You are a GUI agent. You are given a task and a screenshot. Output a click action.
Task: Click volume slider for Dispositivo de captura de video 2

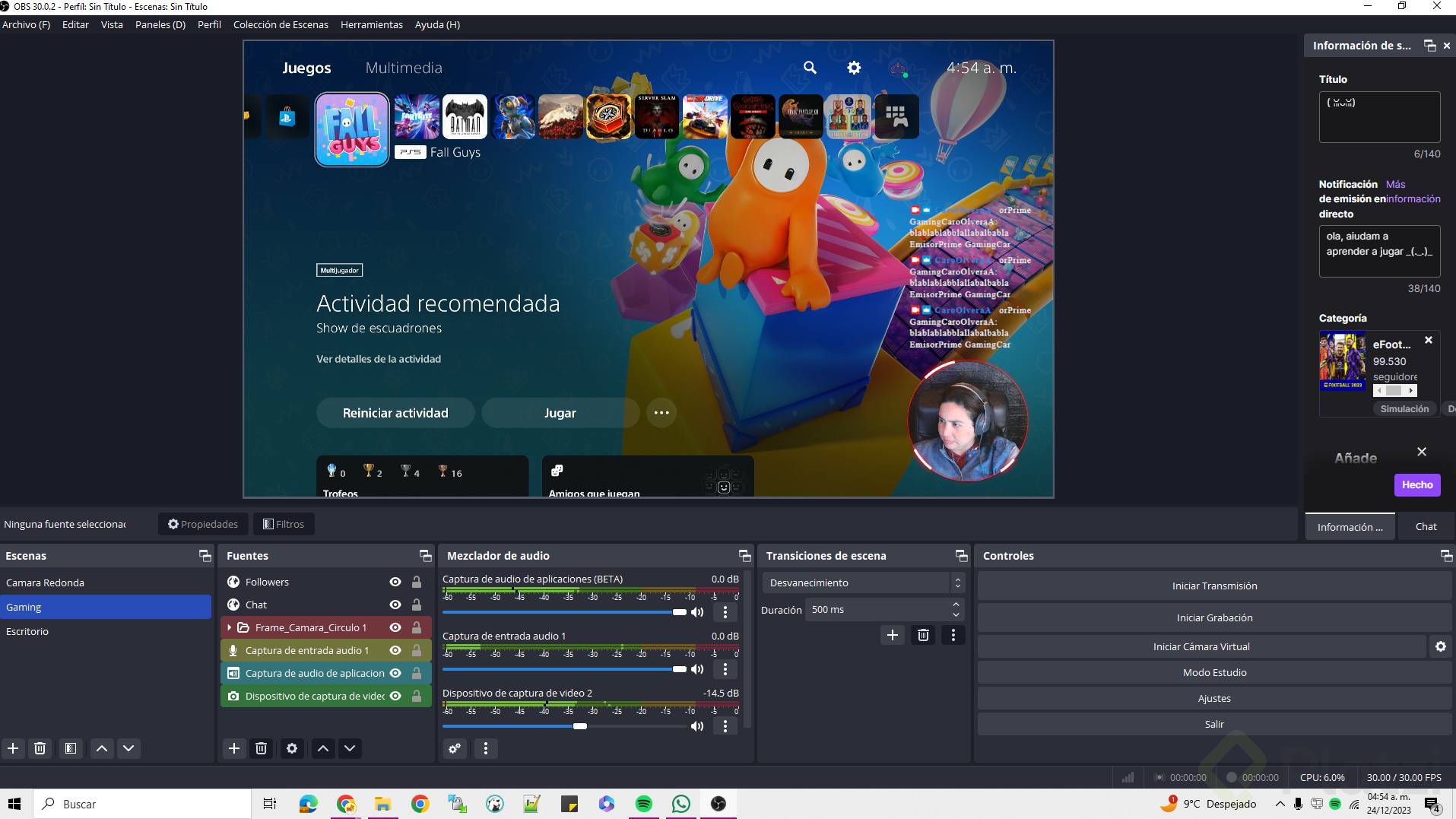[x=565, y=726]
